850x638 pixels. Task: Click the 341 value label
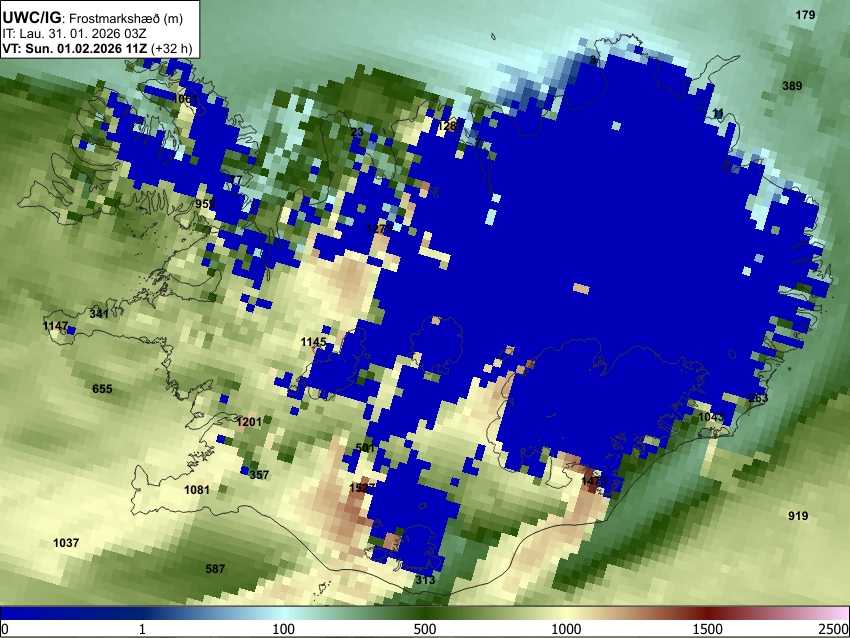click(x=99, y=314)
